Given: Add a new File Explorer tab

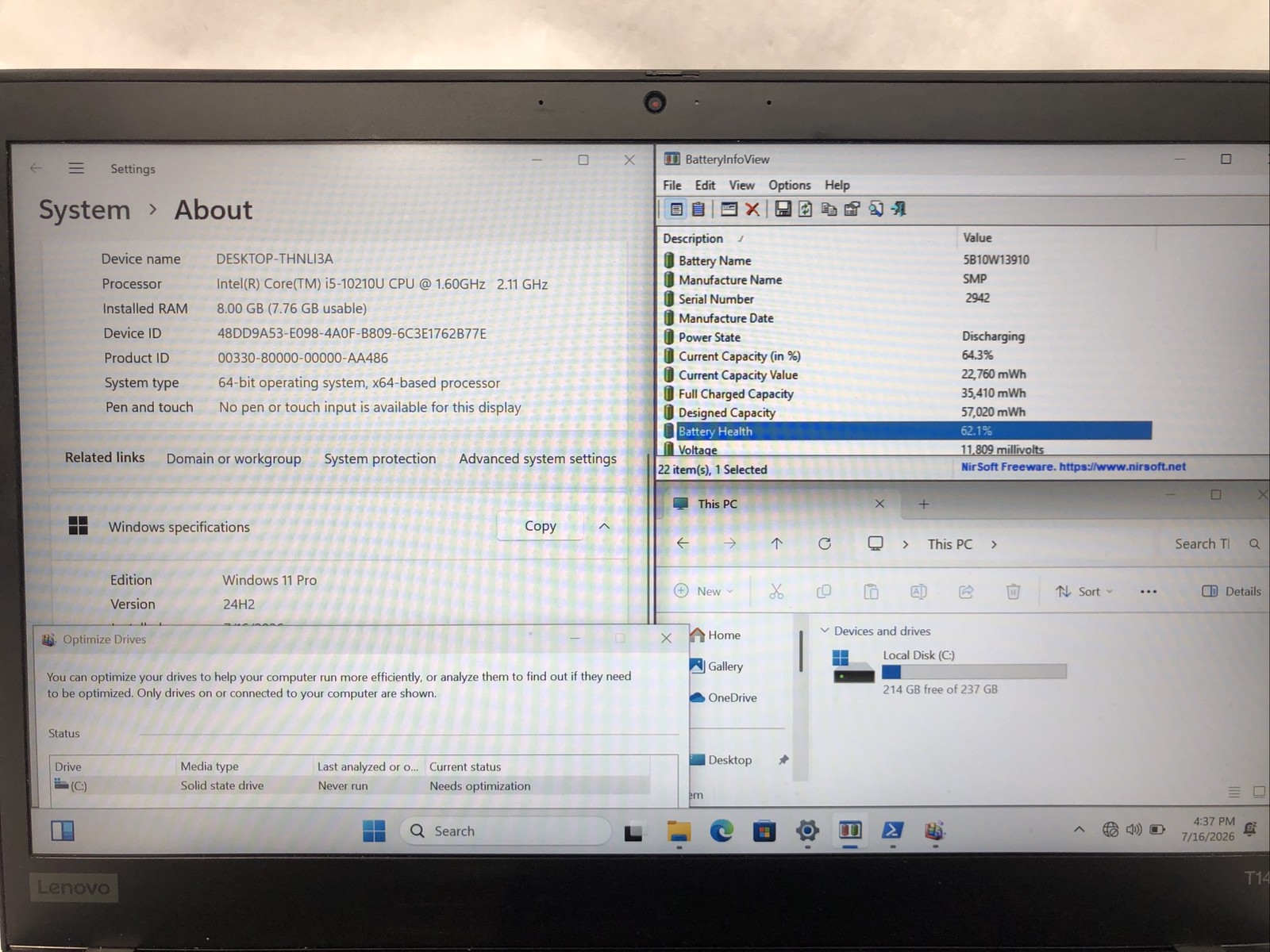Looking at the screenshot, I should point(924,504).
